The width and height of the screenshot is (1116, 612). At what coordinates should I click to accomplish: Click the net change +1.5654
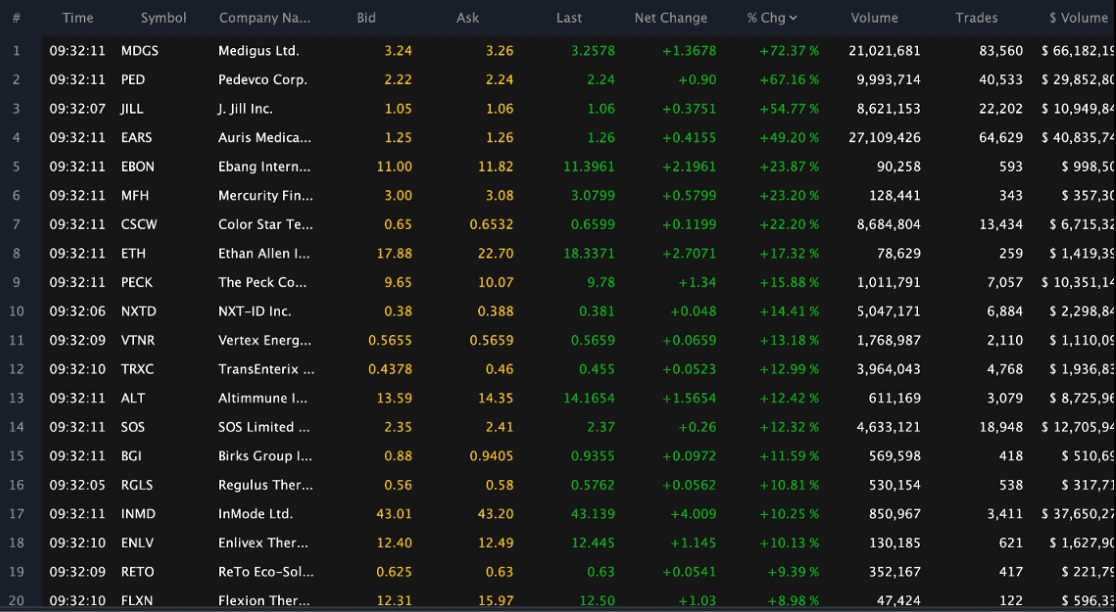(x=690, y=399)
